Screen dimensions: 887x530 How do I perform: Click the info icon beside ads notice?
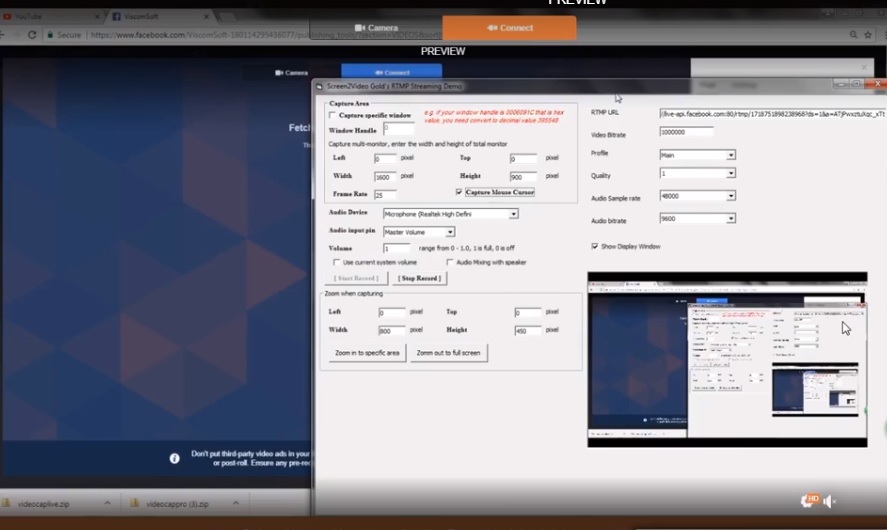tap(174, 457)
